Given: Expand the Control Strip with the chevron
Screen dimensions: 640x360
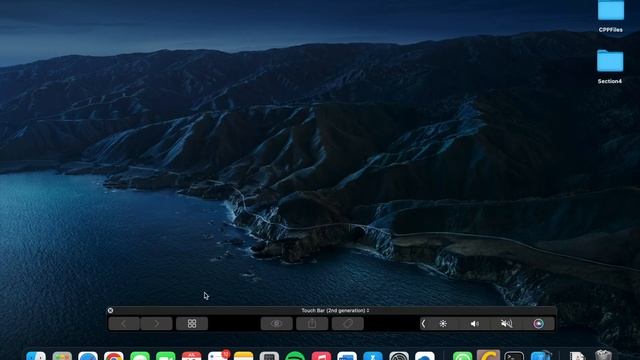Looking at the screenshot, I should pos(423,324).
